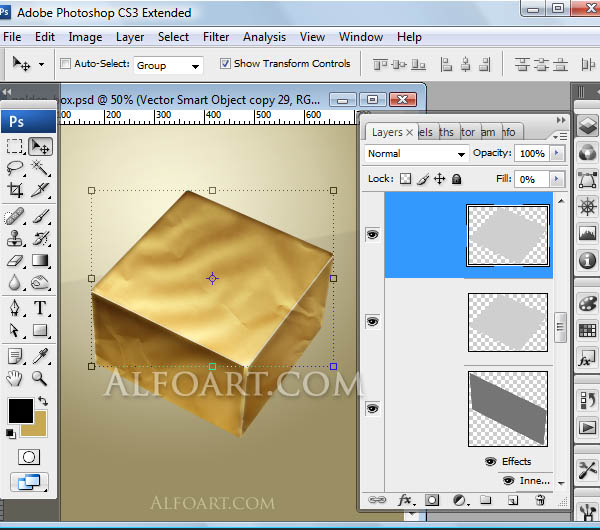Click the black foreground color swatch
The image size is (600, 530).
21,411
